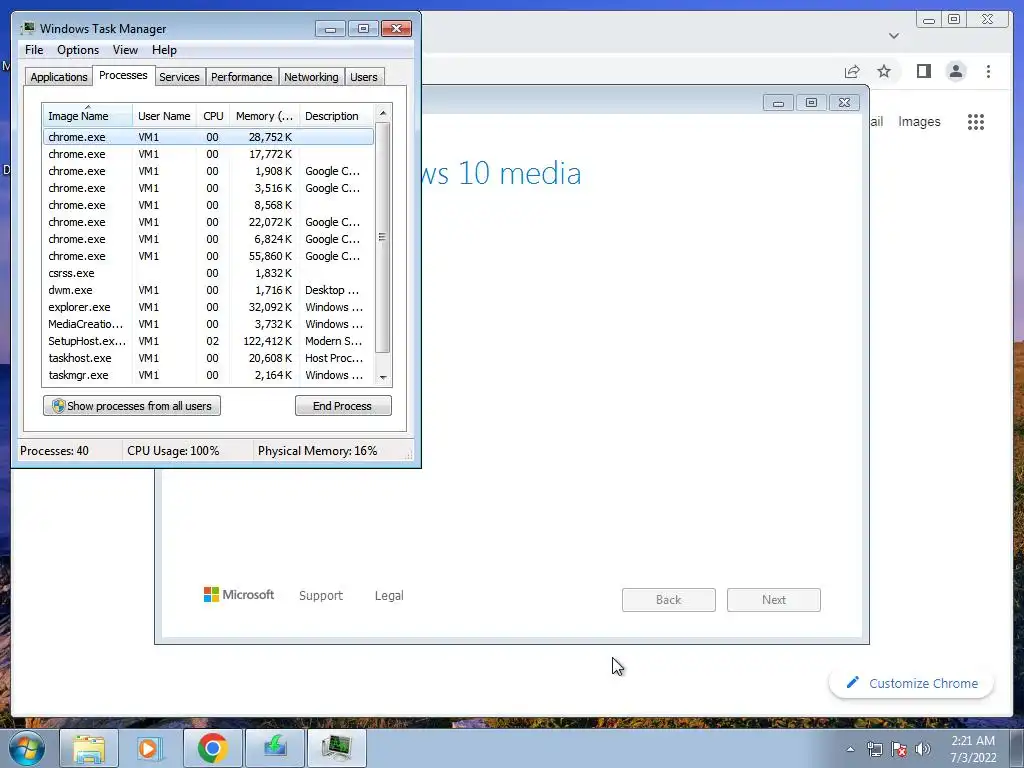Open the View menu in Task Manager

[x=125, y=50]
